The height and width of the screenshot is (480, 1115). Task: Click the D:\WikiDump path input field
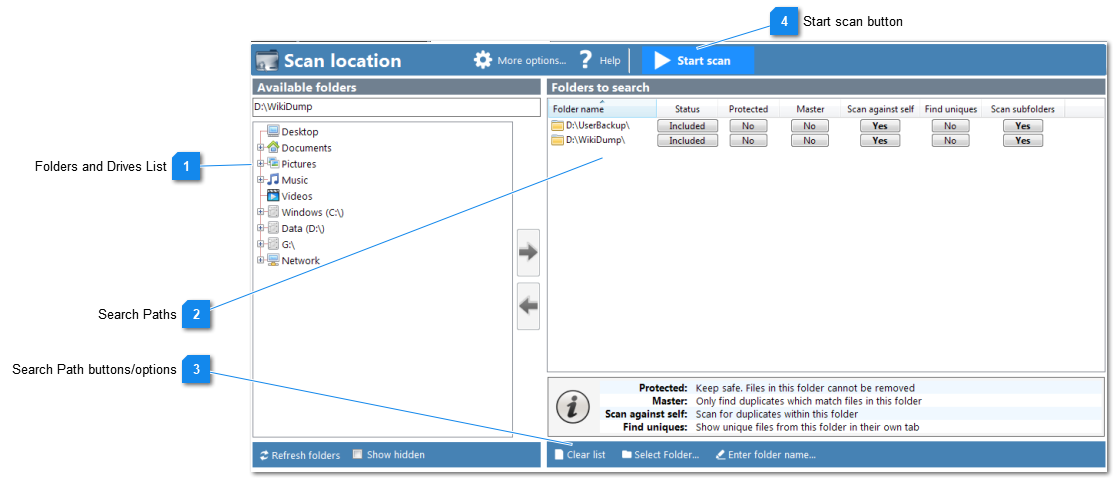397,107
